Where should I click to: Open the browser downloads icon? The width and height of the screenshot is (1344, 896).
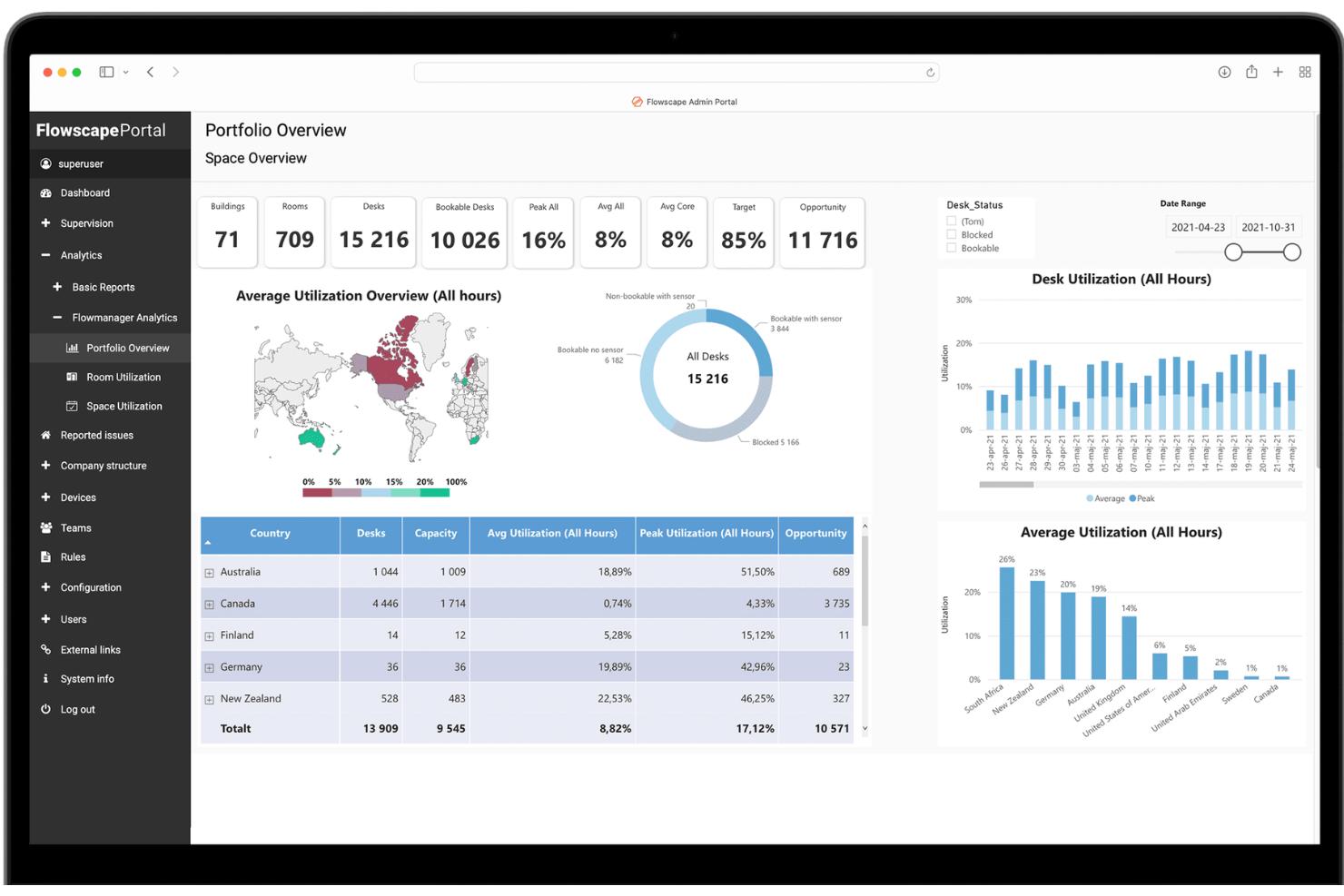(1224, 72)
